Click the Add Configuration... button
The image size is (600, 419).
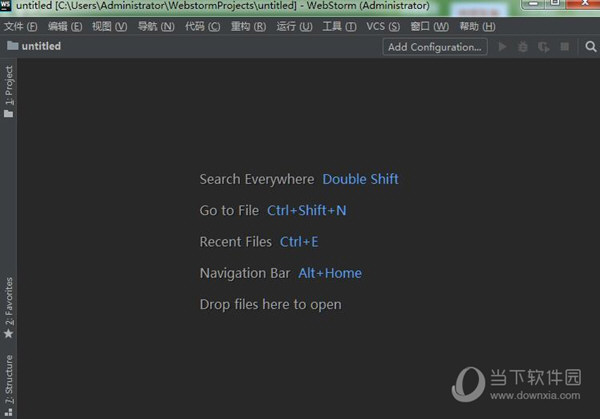[435, 47]
